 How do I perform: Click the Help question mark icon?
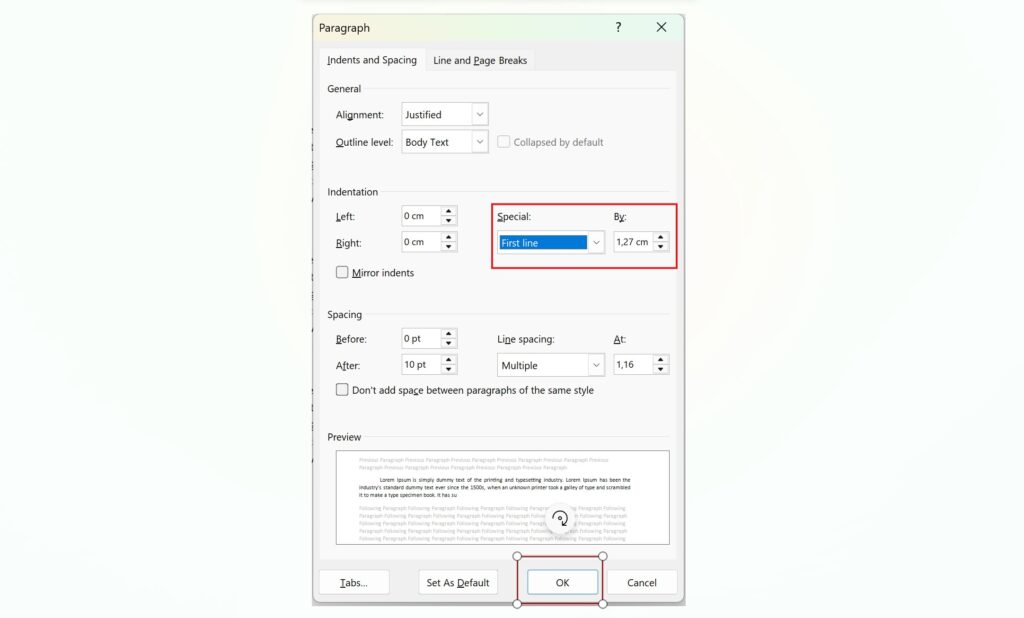pyautogui.click(x=618, y=28)
